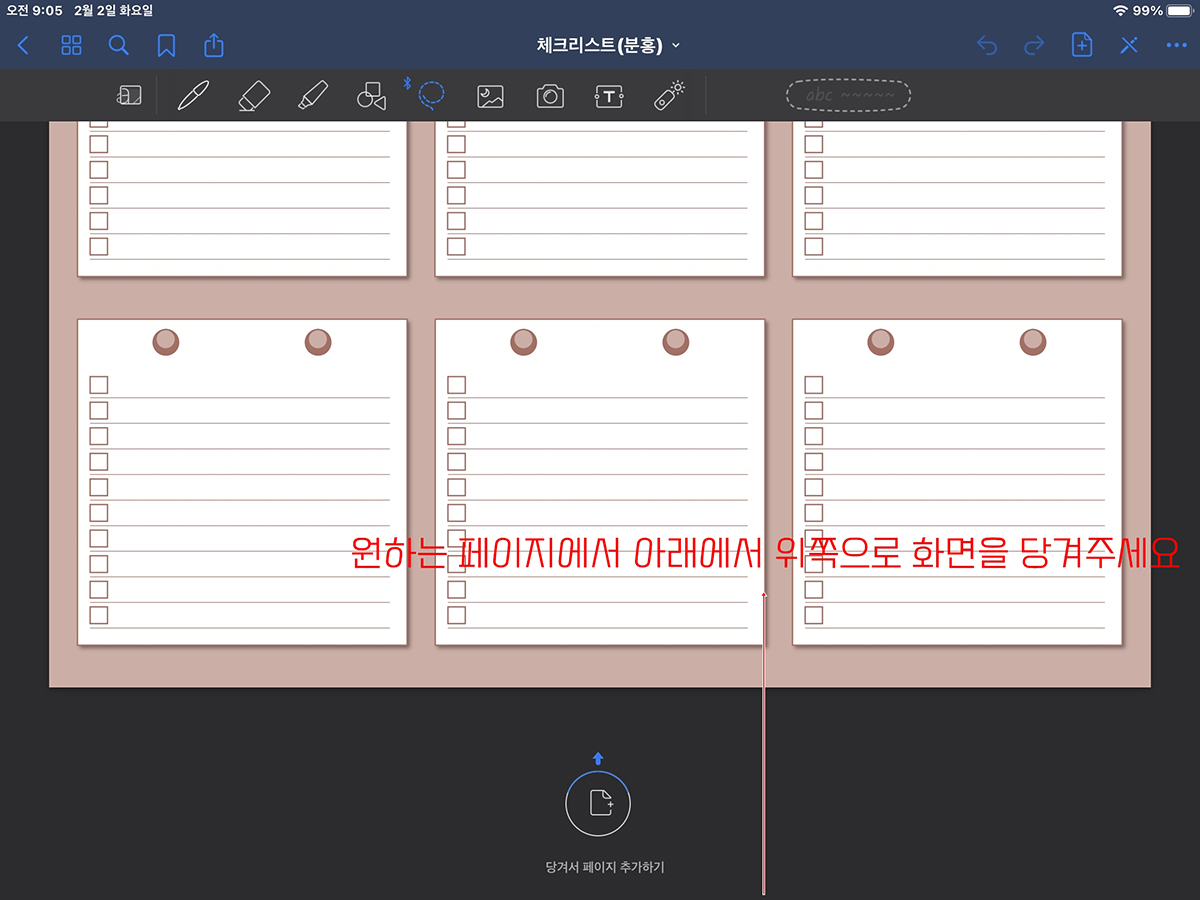1200x900 pixels.
Task: Select the Camera tool
Action: pos(550,96)
